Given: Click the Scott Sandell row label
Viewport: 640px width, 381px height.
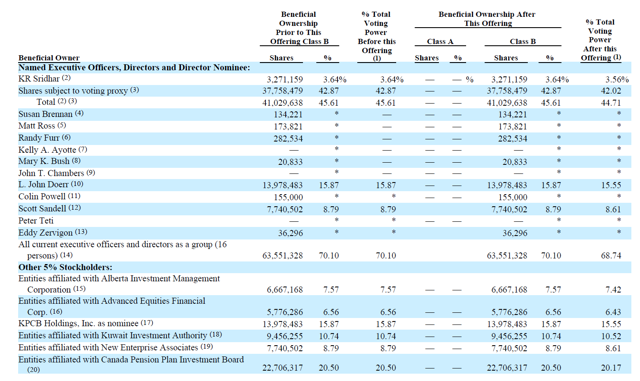Looking at the screenshot, I should (x=42, y=209).
